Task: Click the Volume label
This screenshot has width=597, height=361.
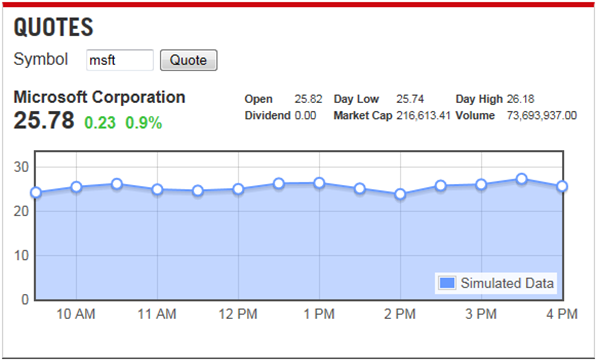Action: (475, 115)
